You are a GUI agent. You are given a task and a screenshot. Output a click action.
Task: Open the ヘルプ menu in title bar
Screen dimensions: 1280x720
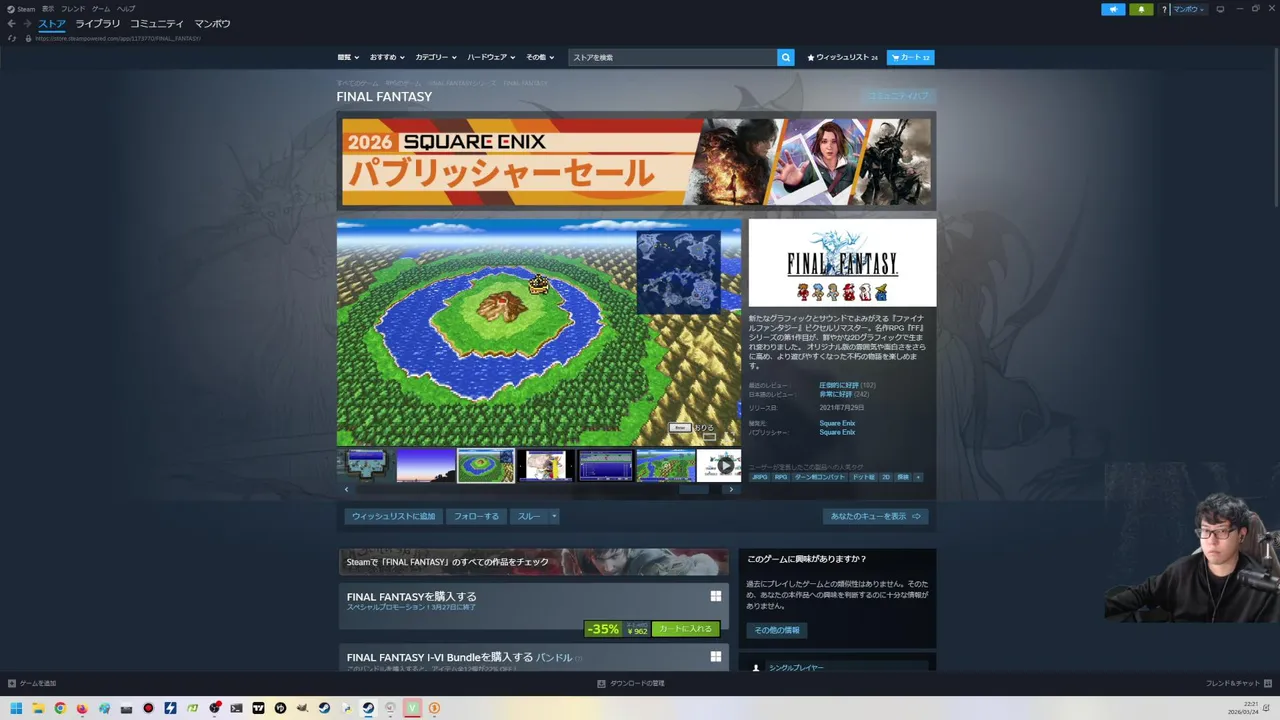(126, 9)
